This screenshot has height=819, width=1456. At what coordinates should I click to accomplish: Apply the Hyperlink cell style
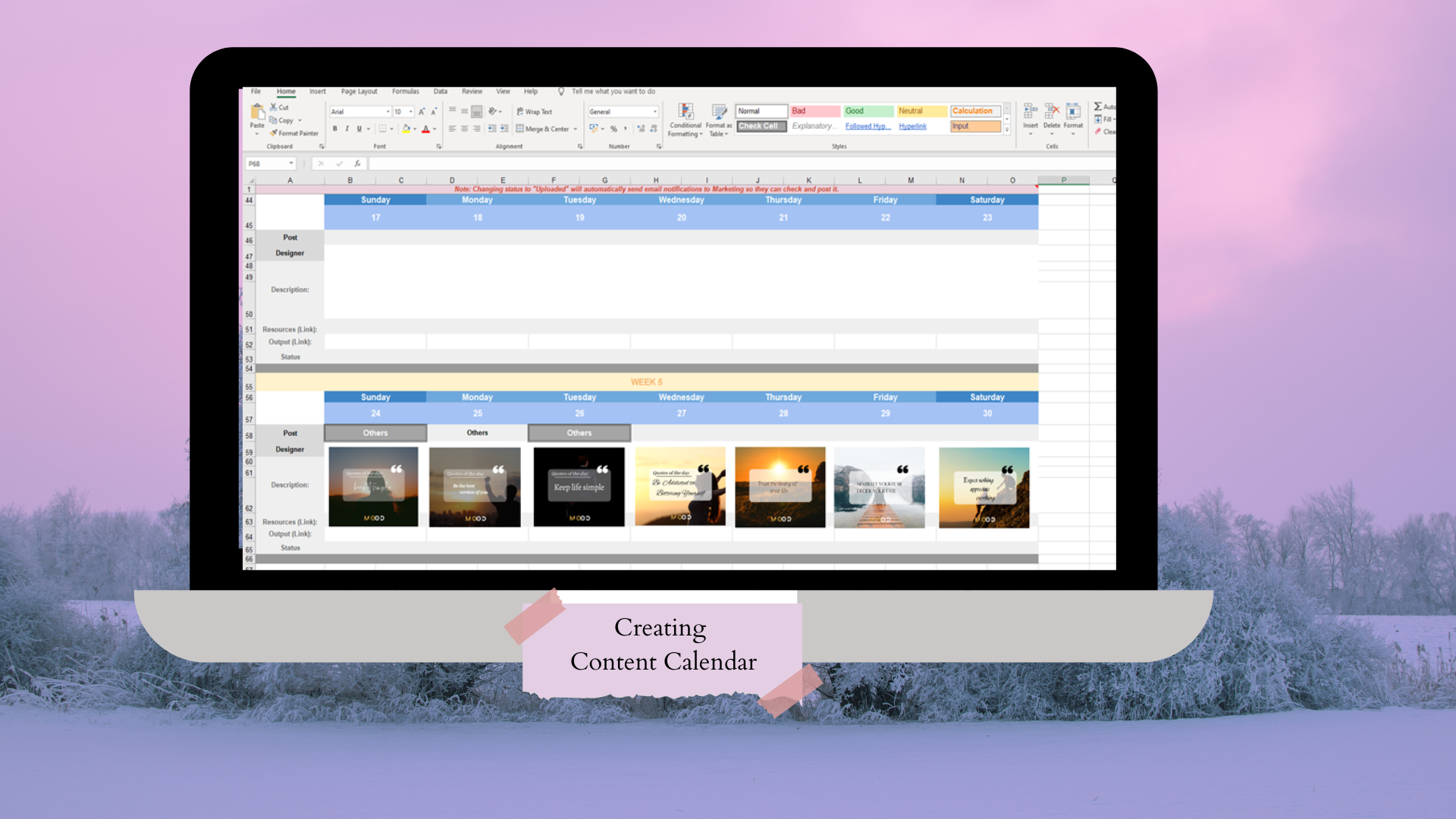coord(913,127)
